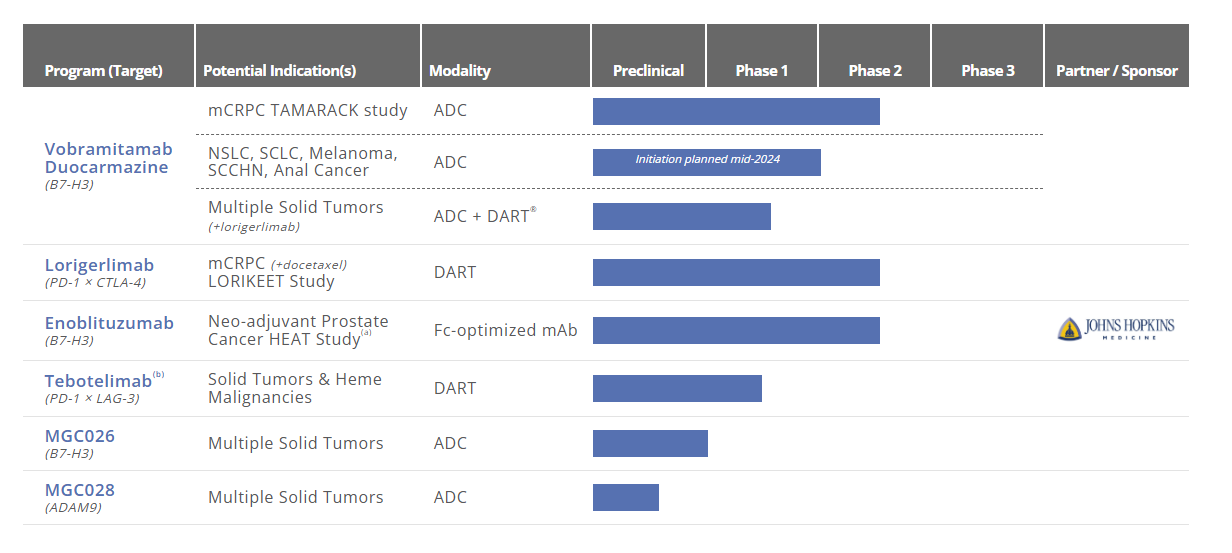This screenshot has height=553, width=1232.
Task: Click the 'Initiation planned mid-2024' progress bar
Action: click(707, 162)
